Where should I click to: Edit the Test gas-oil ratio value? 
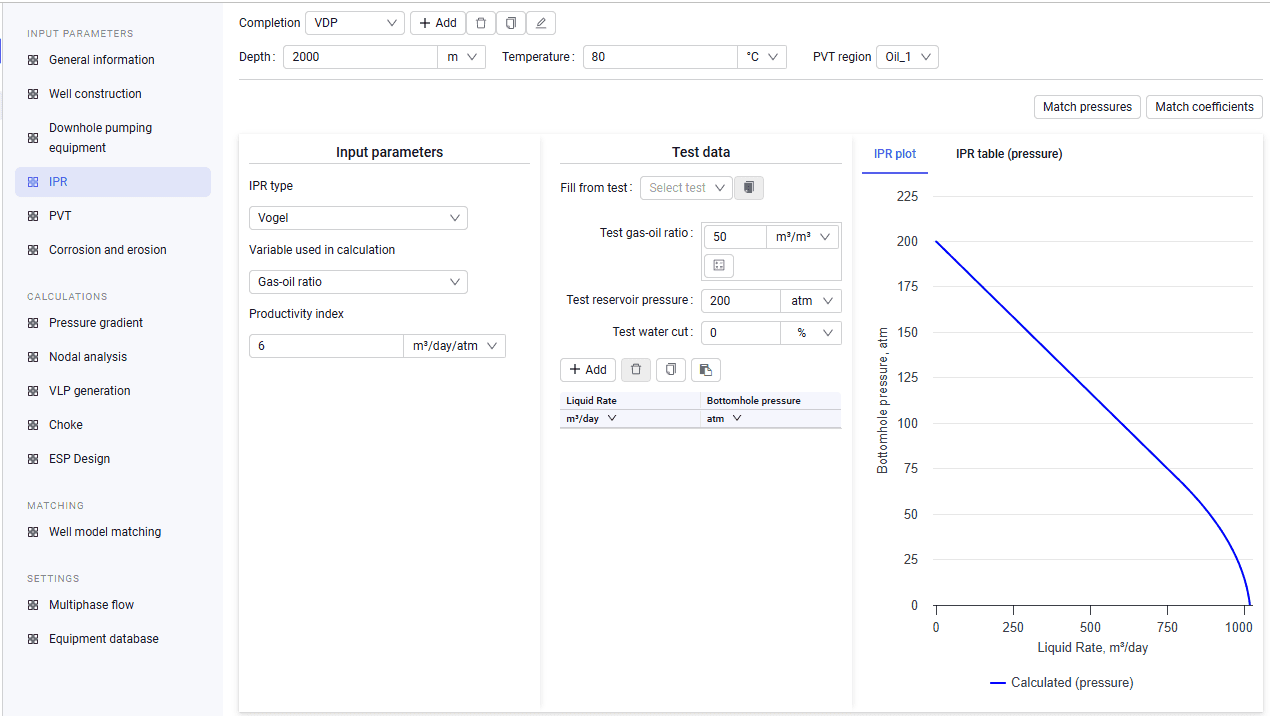point(735,237)
